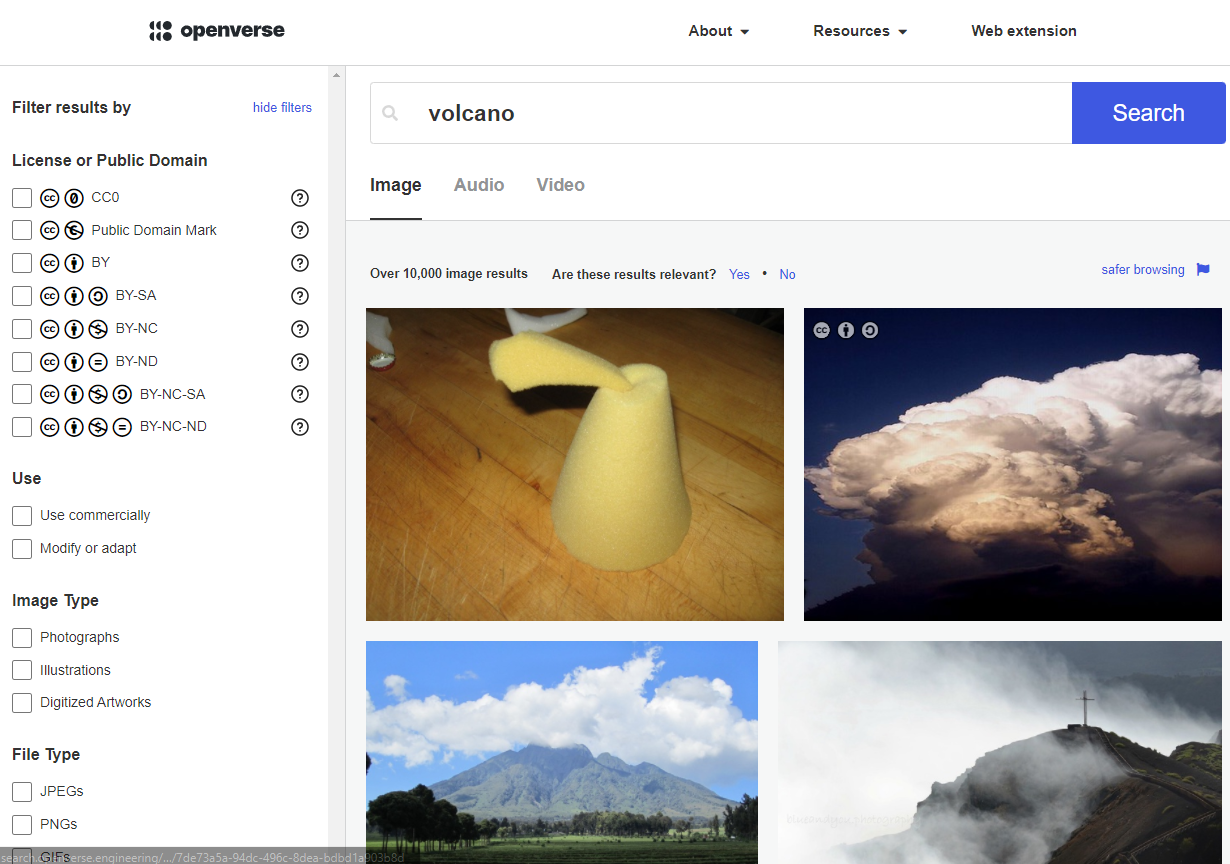Click the help icon beside BY-NC-ND
The image size is (1230, 864).
[x=300, y=427]
